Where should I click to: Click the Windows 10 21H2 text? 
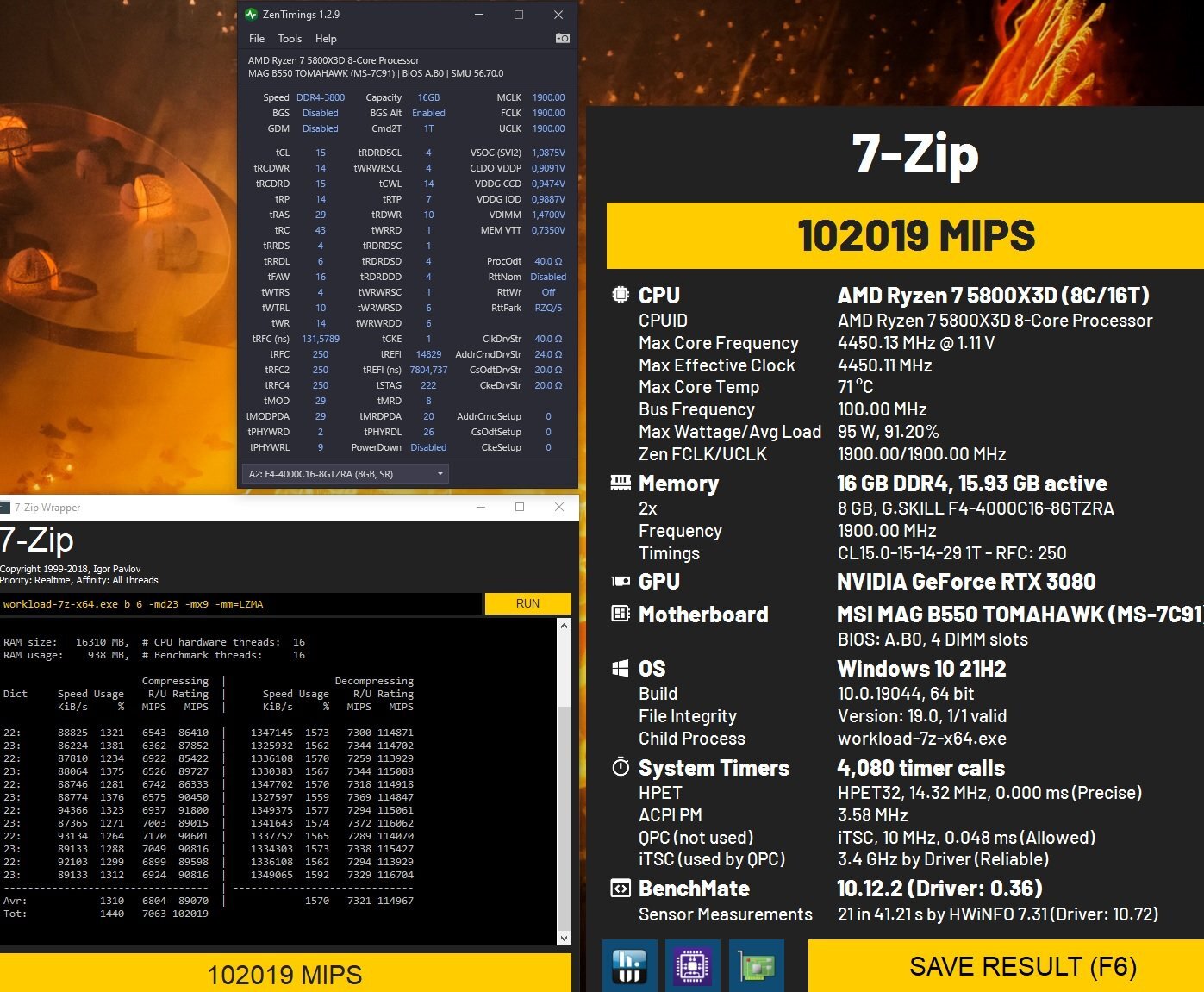click(x=921, y=668)
